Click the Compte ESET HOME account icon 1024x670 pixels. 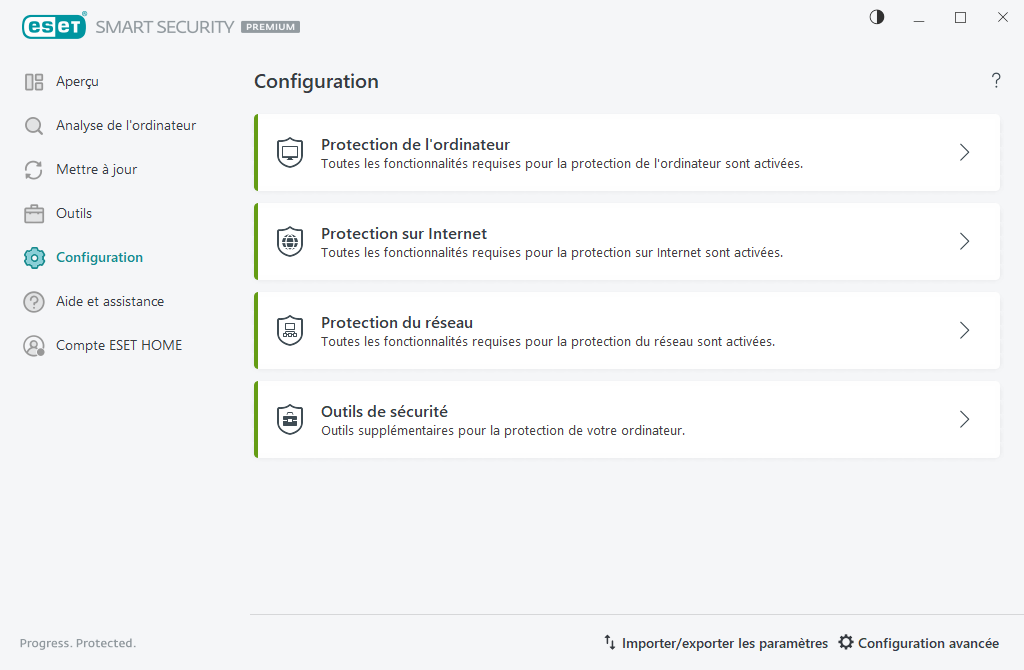pos(34,346)
